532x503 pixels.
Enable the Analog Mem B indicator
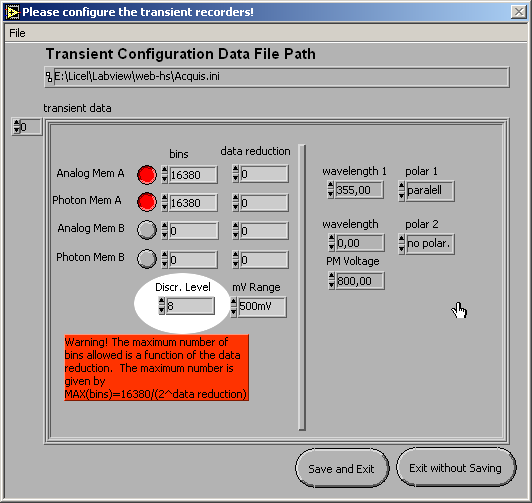[147, 230]
